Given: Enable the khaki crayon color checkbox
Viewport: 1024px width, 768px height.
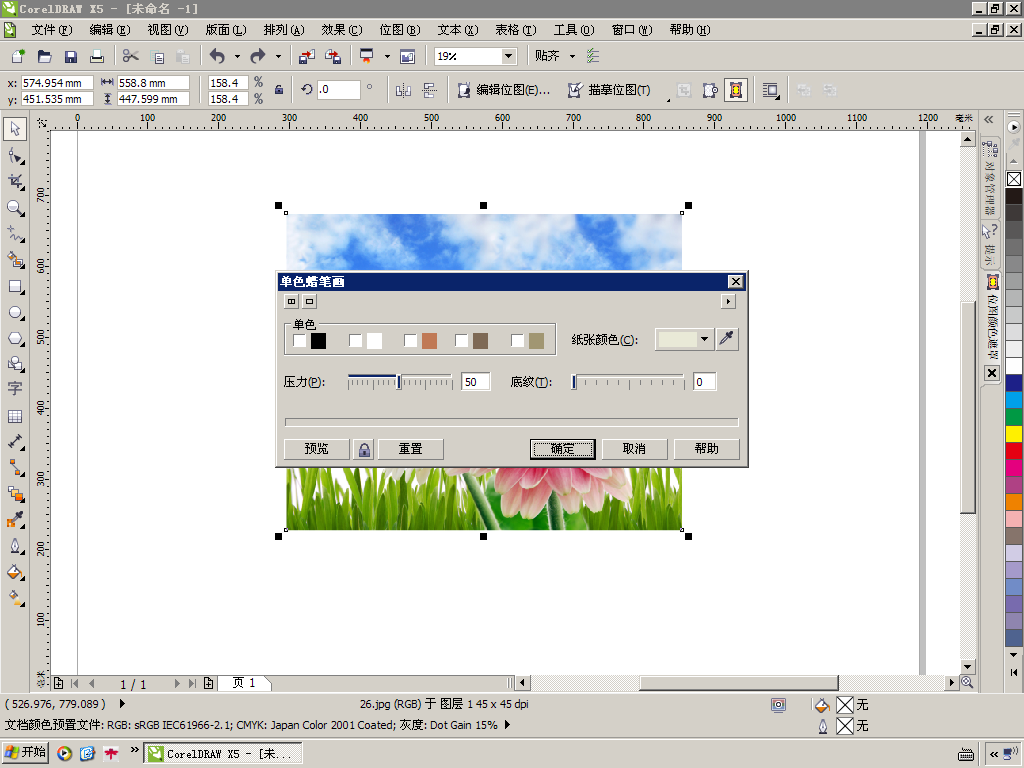Looking at the screenshot, I should pos(517,340).
